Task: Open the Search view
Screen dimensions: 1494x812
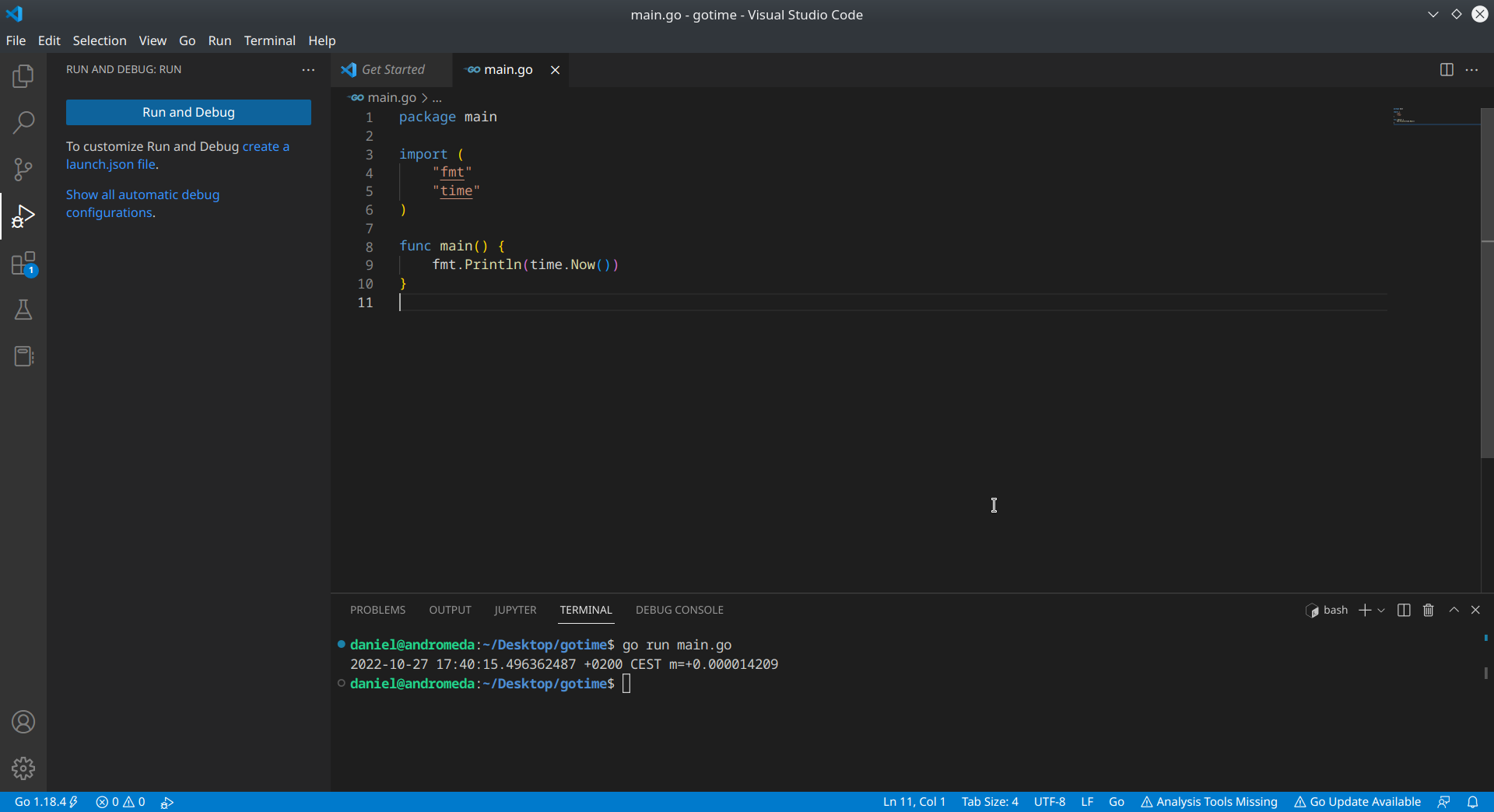Action: tap(23, 122)
